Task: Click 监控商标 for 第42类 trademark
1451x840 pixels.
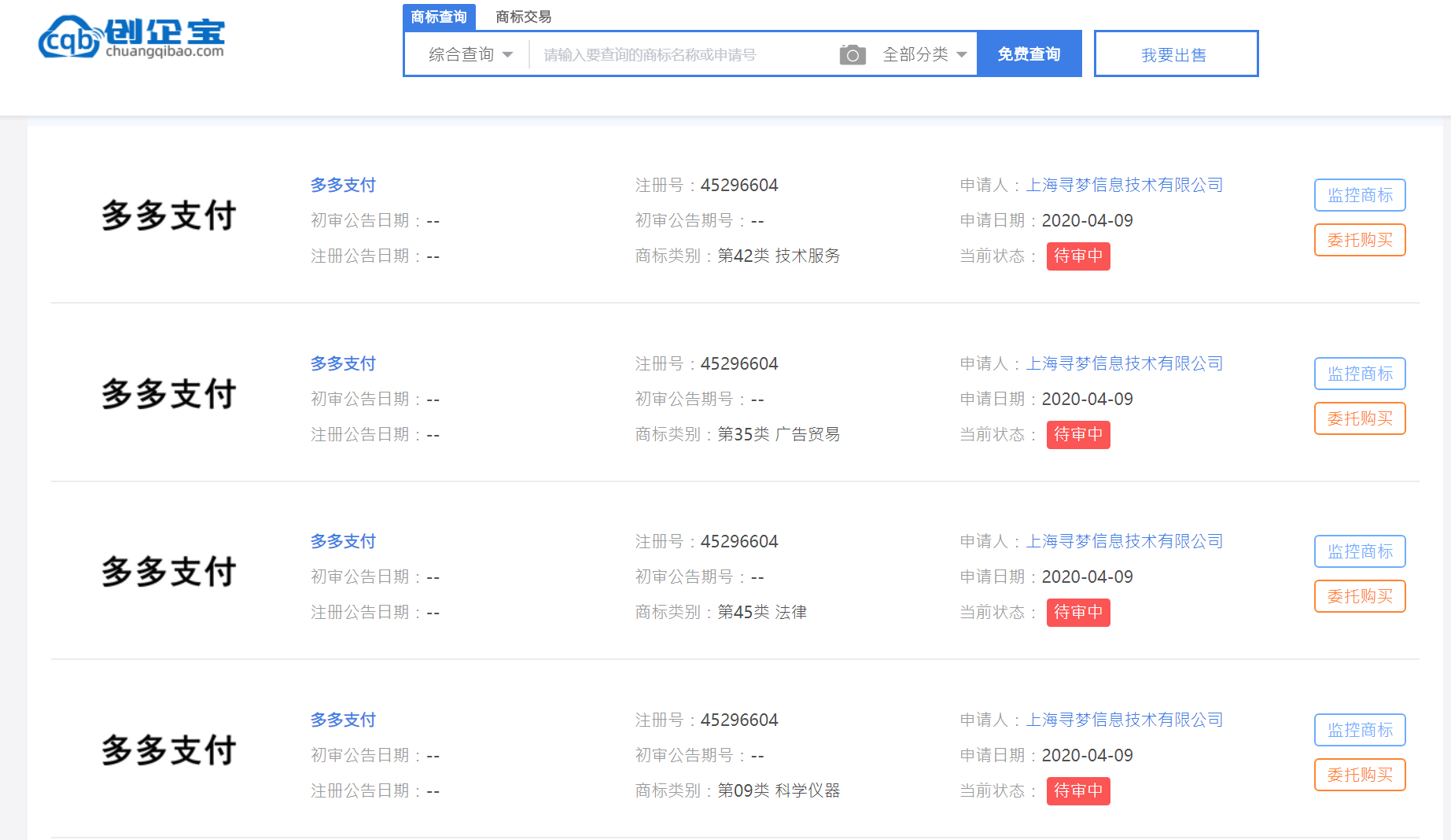Action: pyautogui.click(x=1360, y=195)
